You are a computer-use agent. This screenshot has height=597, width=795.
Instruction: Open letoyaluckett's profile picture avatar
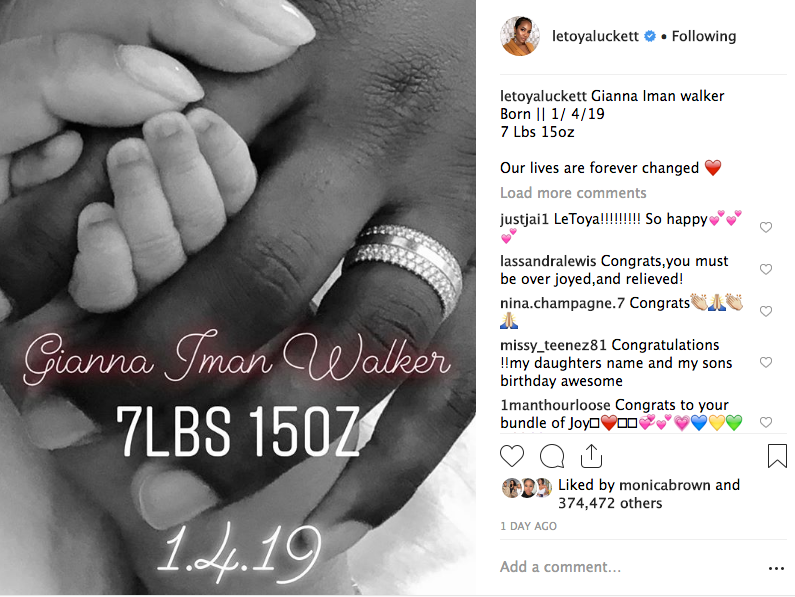click(520, 36)
